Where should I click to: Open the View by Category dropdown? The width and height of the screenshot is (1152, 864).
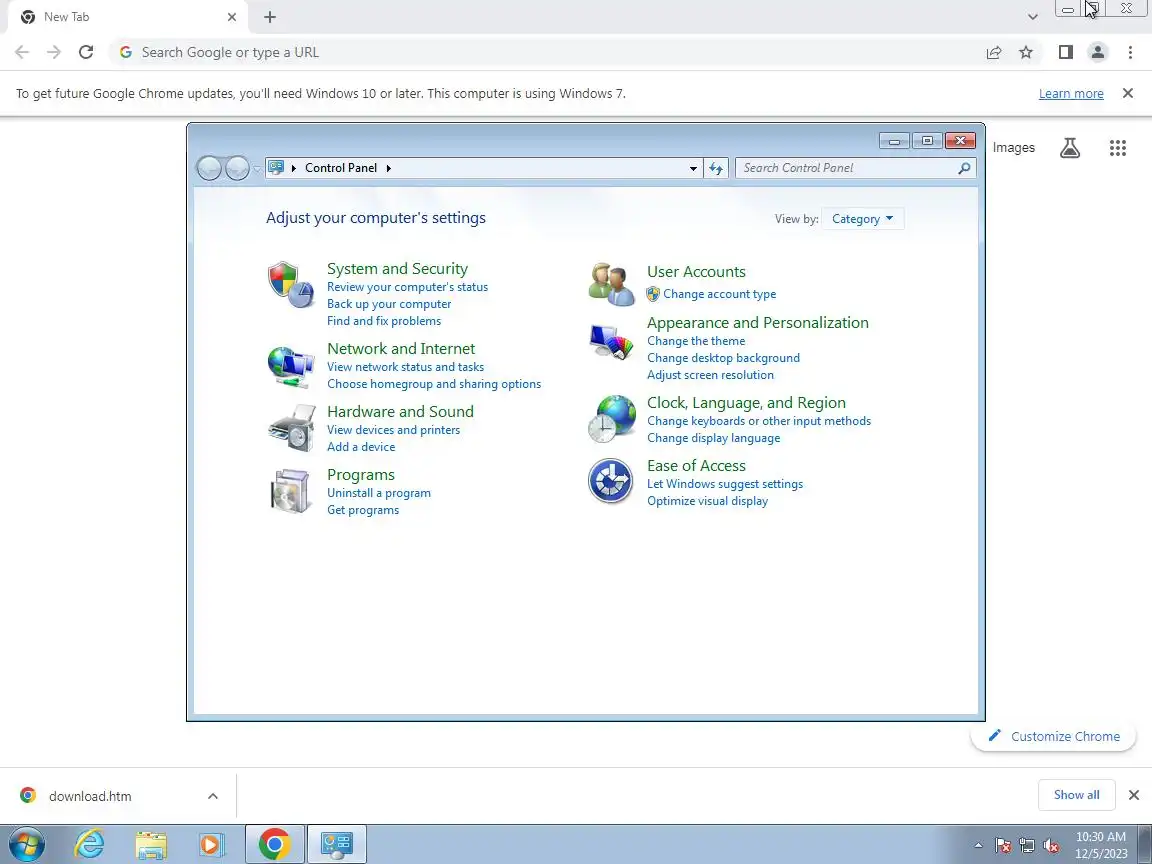863,219
